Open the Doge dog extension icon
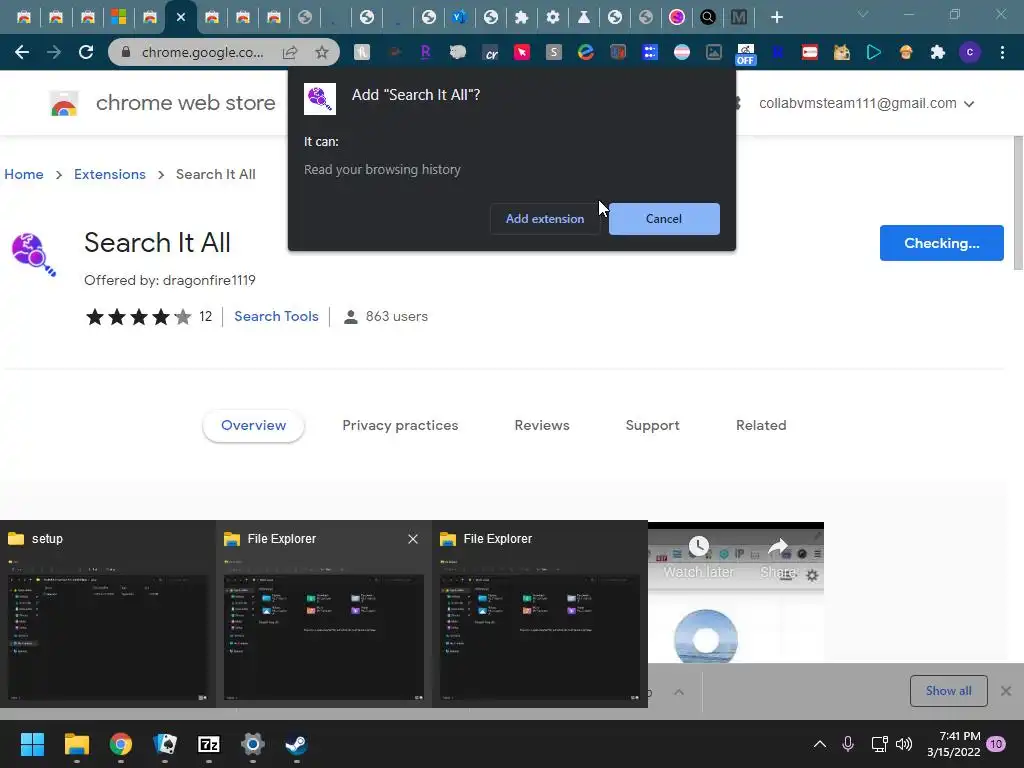 pos(842,52)
